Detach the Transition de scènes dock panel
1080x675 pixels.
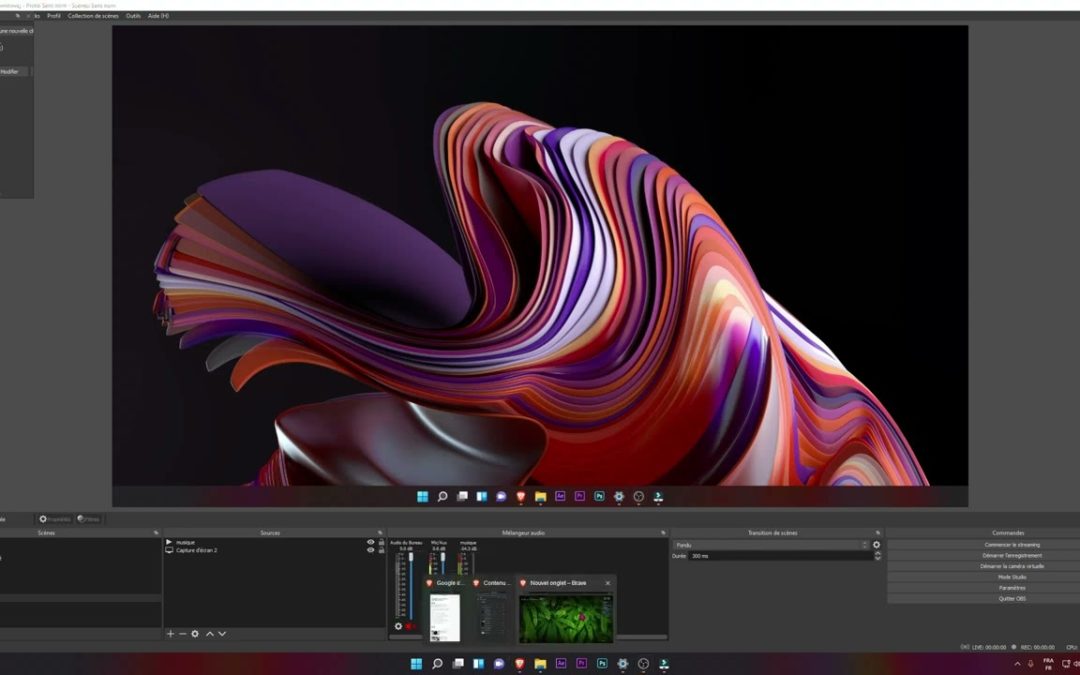[878, 533]
